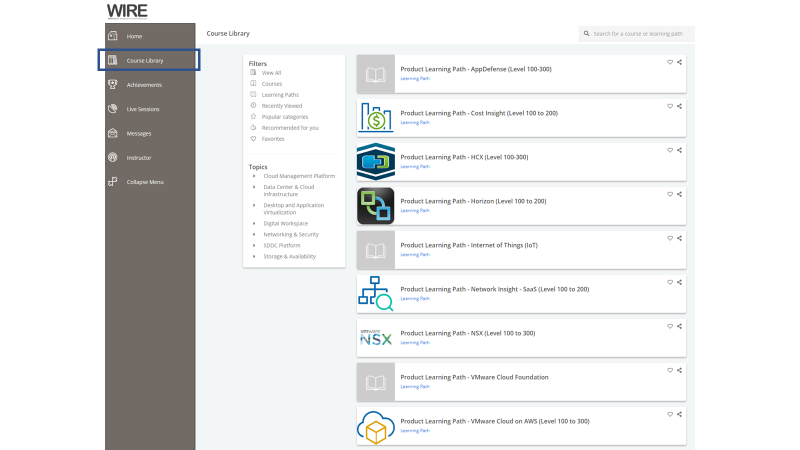Click Collapse Menu in the sidebar
The image size is (800, 450).
(x=145, y=182)
